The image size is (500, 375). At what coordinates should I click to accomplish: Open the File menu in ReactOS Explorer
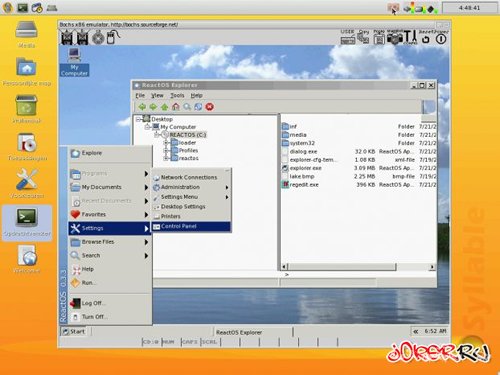tap(140, 95)
